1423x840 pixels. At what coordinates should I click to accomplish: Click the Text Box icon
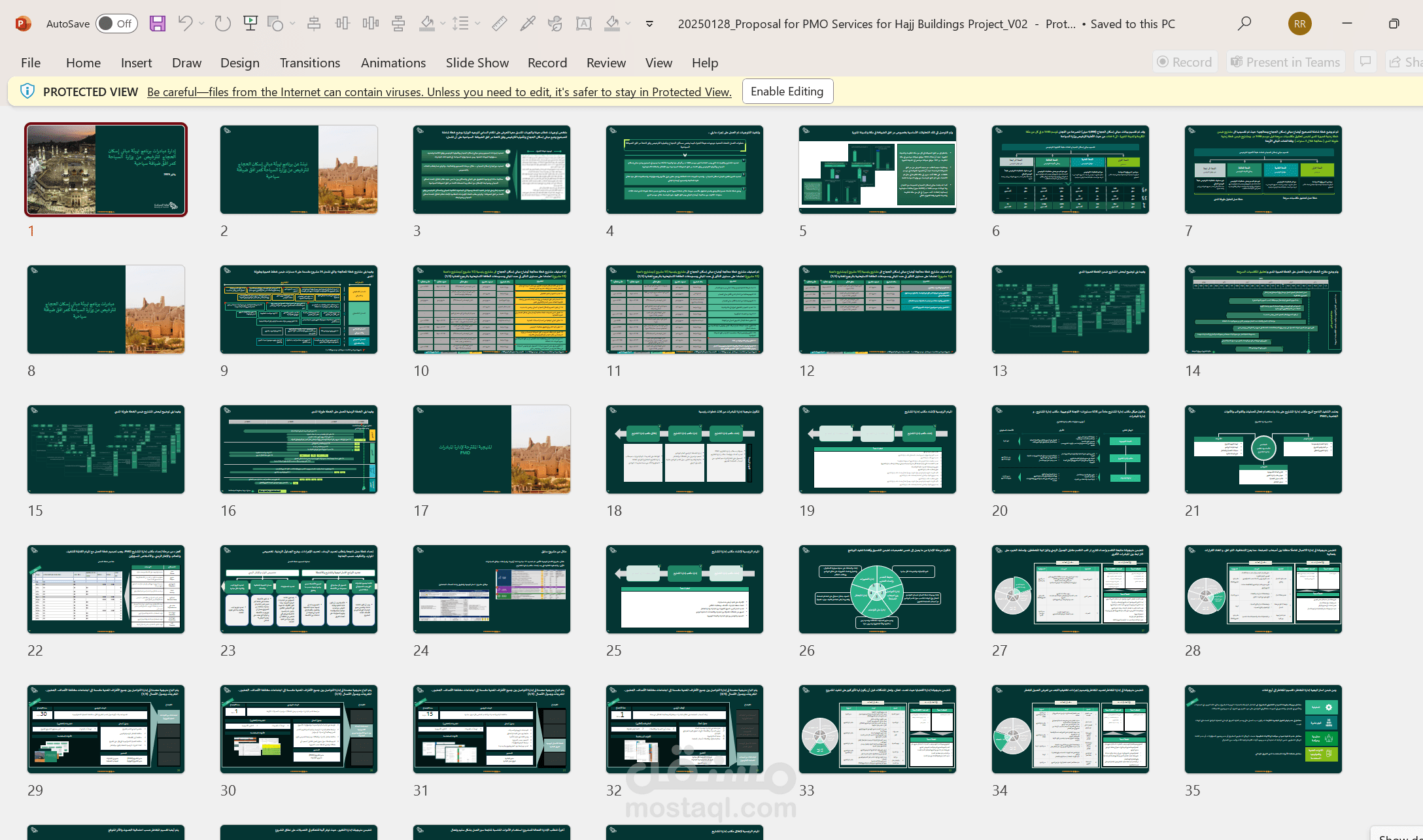[584, 24]
